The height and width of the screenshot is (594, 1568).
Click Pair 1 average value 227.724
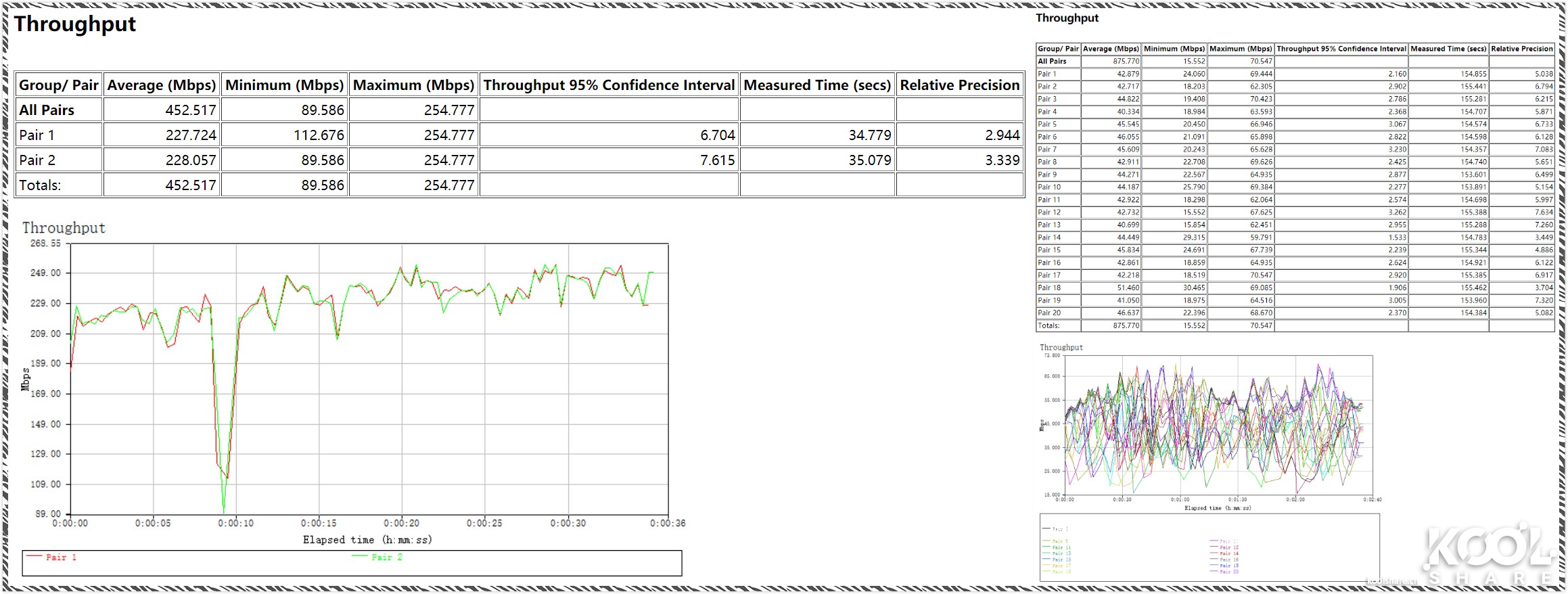pyautogui.click(x=191, y=135)
